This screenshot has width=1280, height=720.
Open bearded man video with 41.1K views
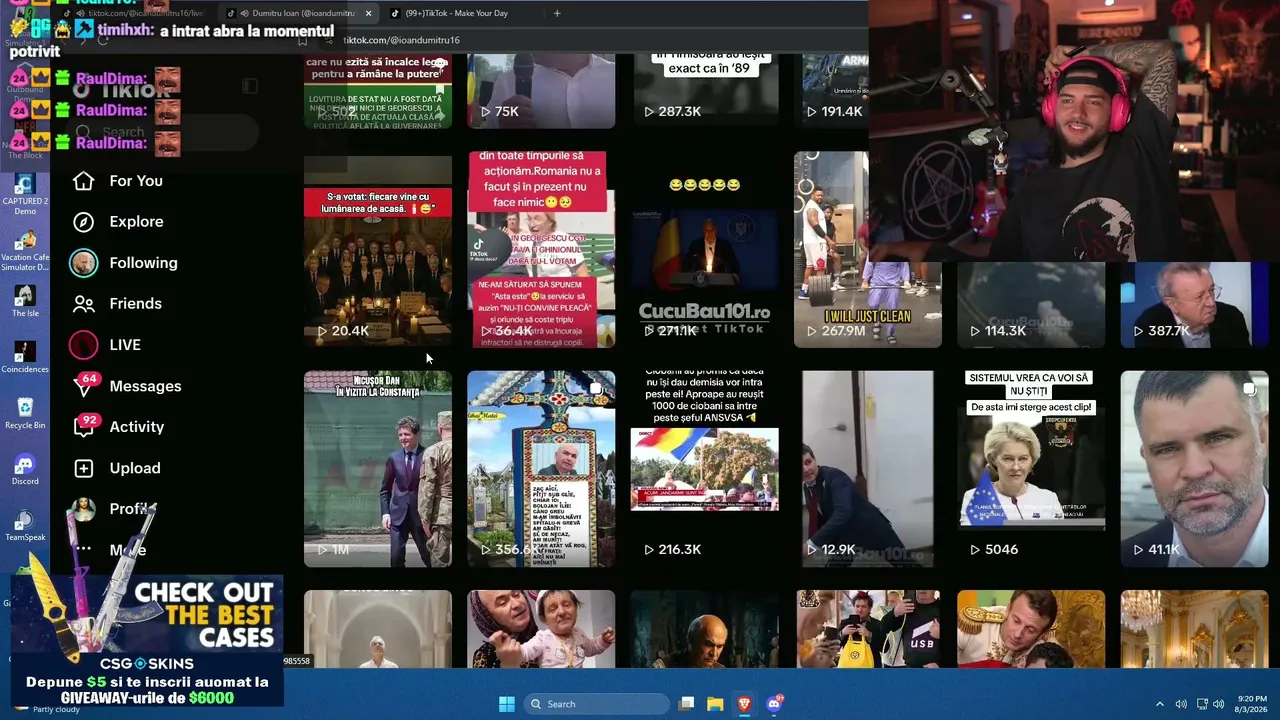click(x=1194, y=469)
